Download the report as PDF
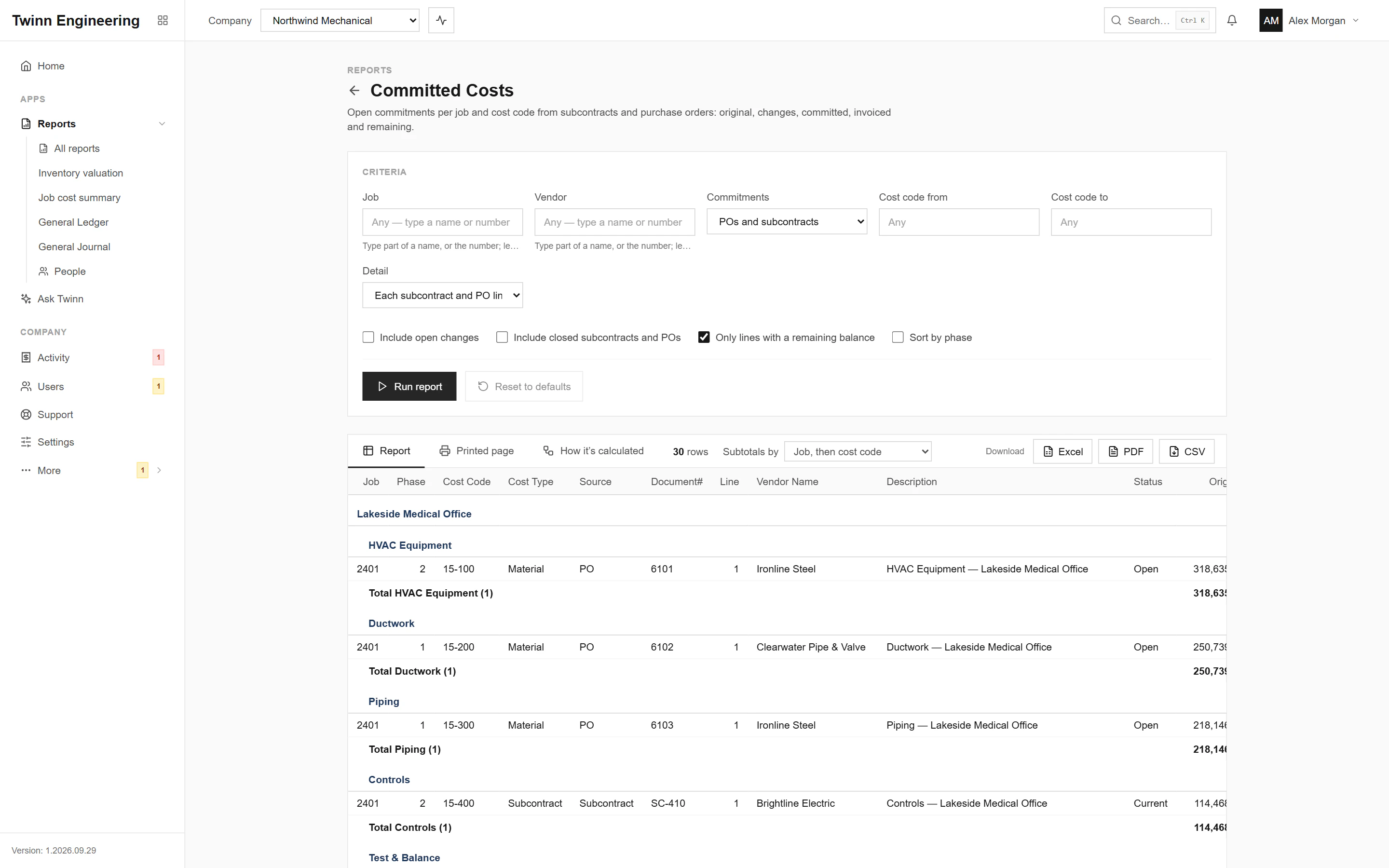The width and height of the screenshot is (1389, 868). (x=1125, y=452)
